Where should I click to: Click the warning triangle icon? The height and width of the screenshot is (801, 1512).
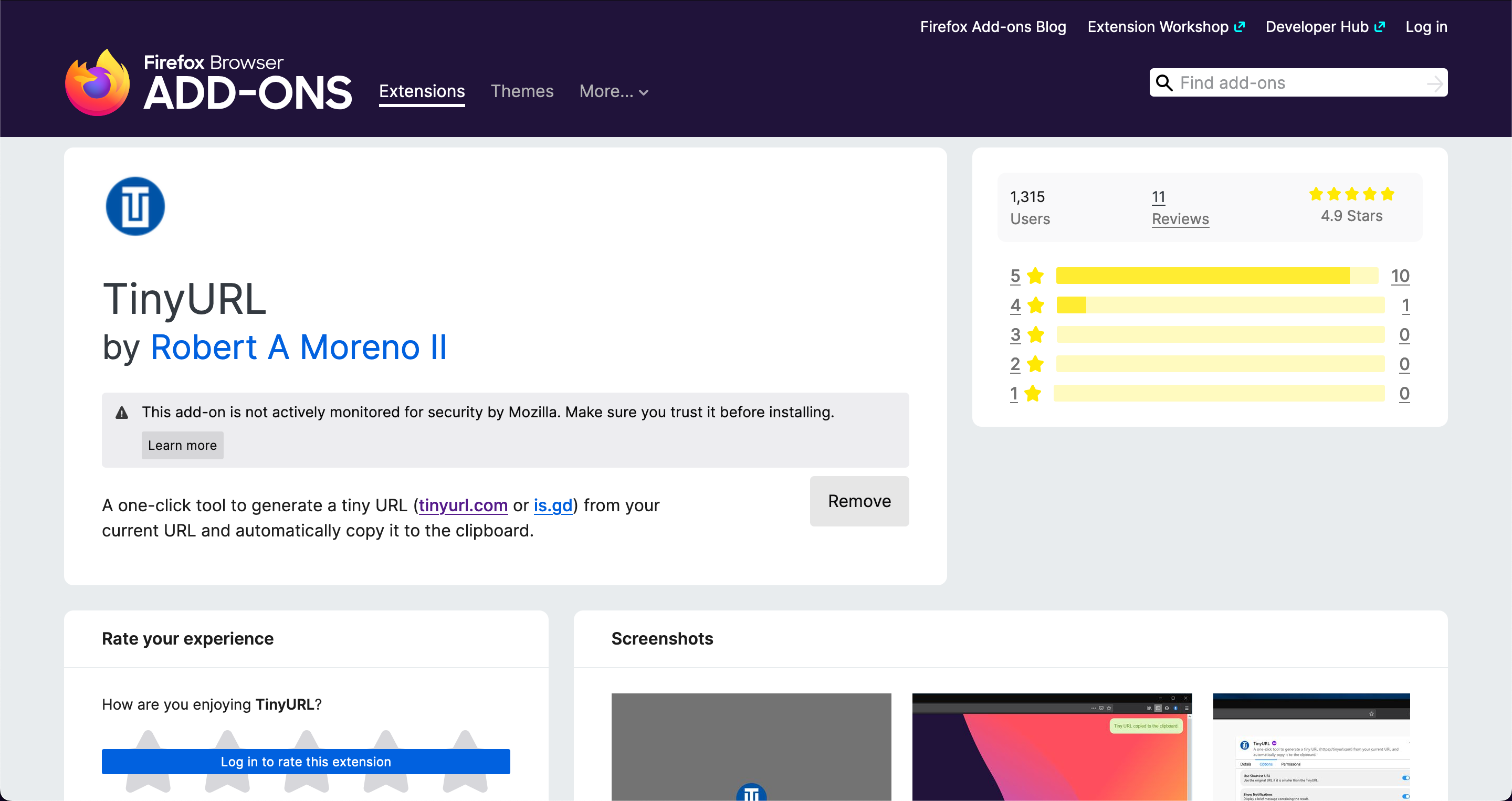tap(121, 413)
